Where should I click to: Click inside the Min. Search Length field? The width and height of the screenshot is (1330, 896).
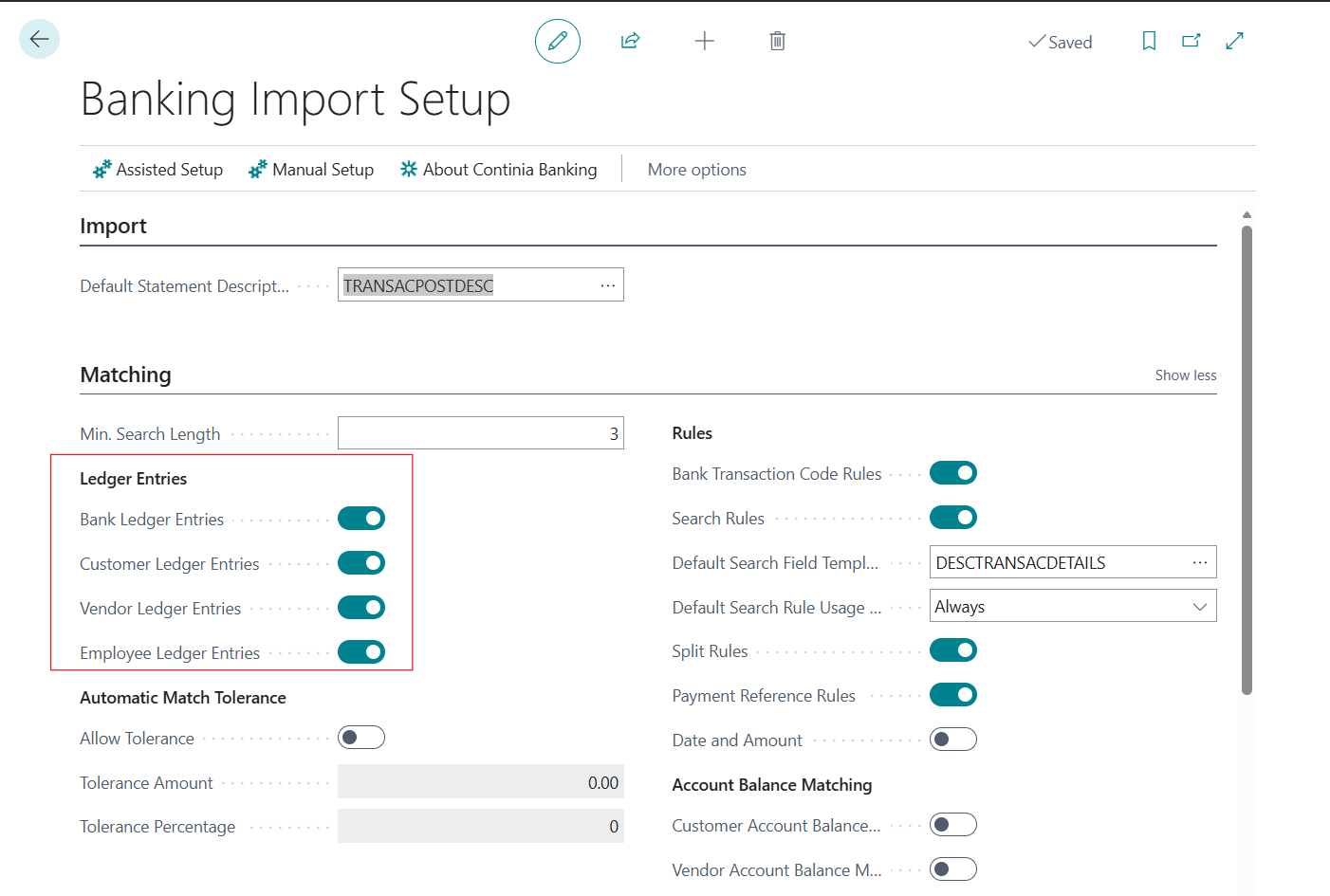[x=480, y=432]
